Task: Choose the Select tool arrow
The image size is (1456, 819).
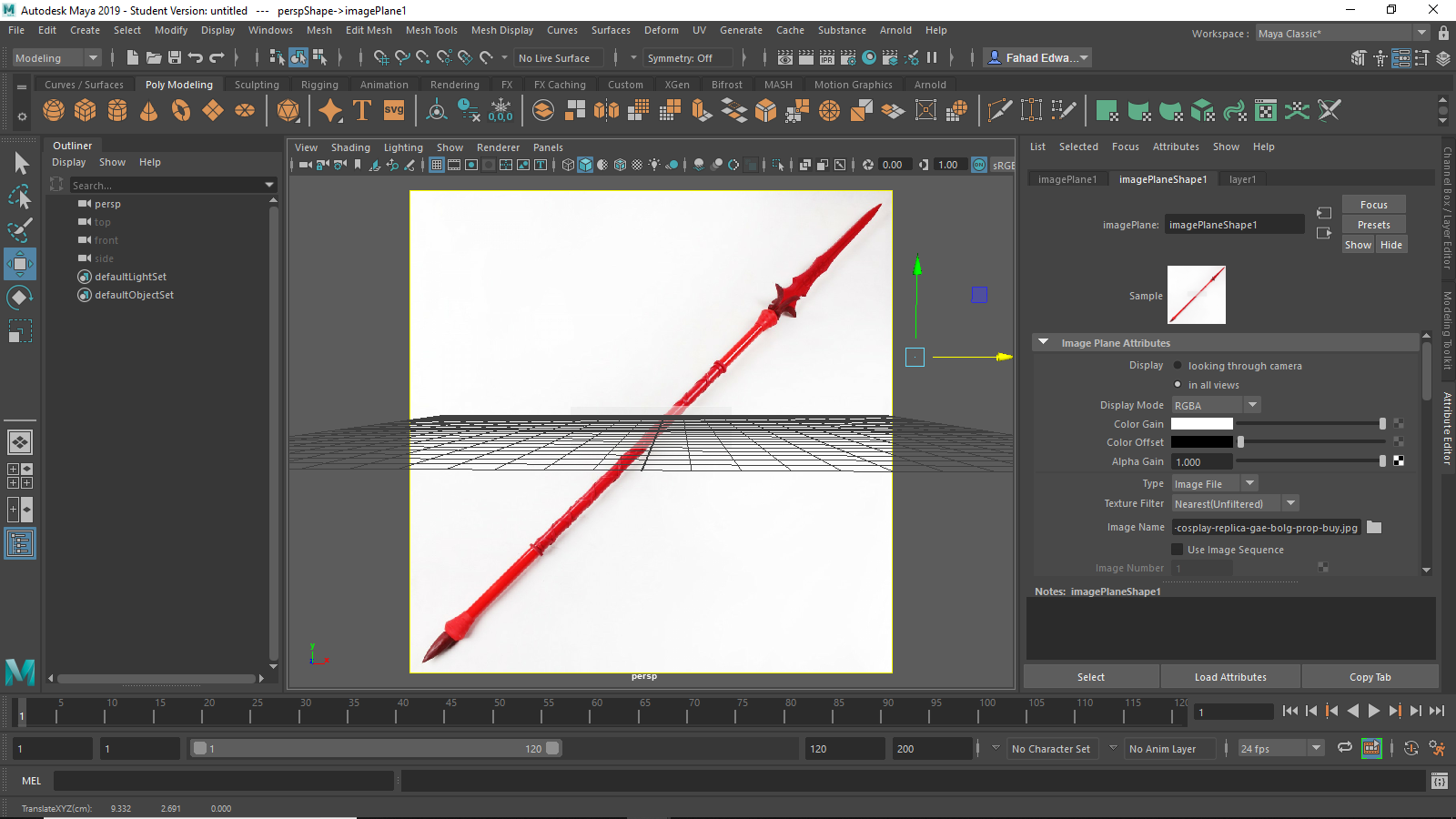Action: (x=20, y=164)
